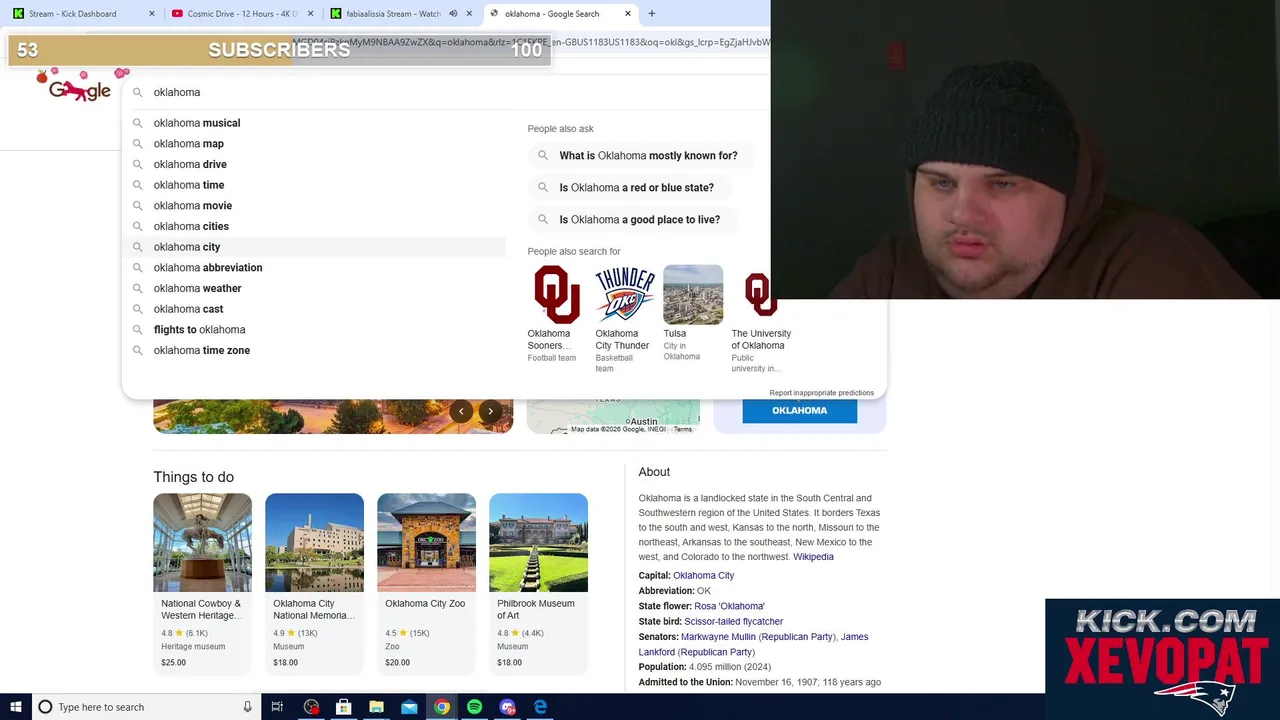Click the magnifier icon beside the search box

138,92
